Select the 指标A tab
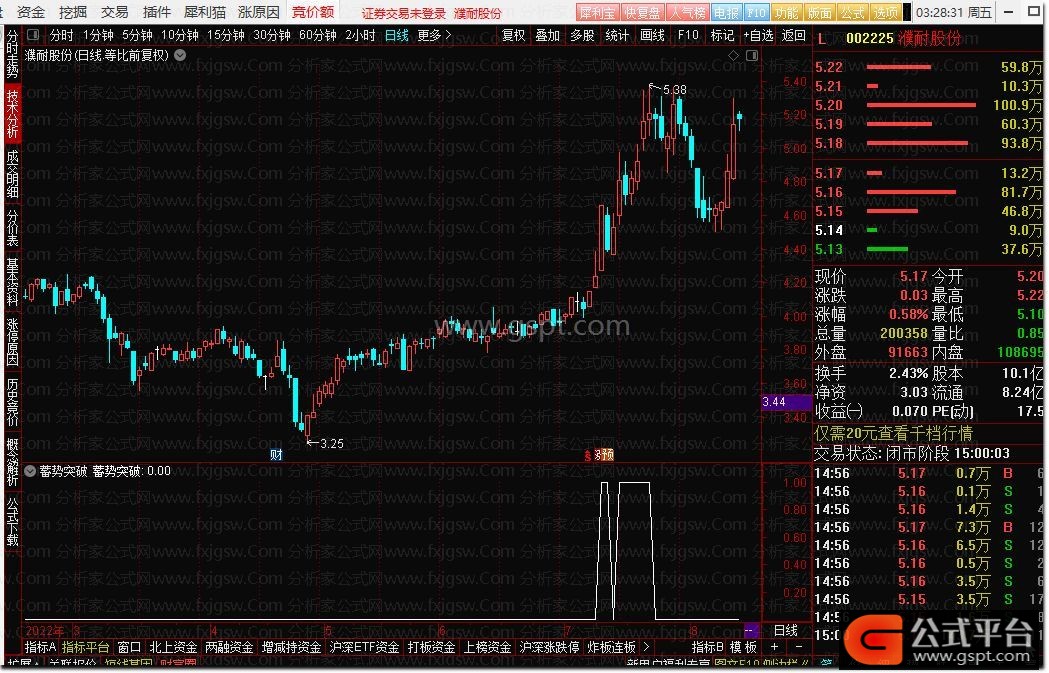The height and width of the screenshot is (673, 1049). (41, 647)
